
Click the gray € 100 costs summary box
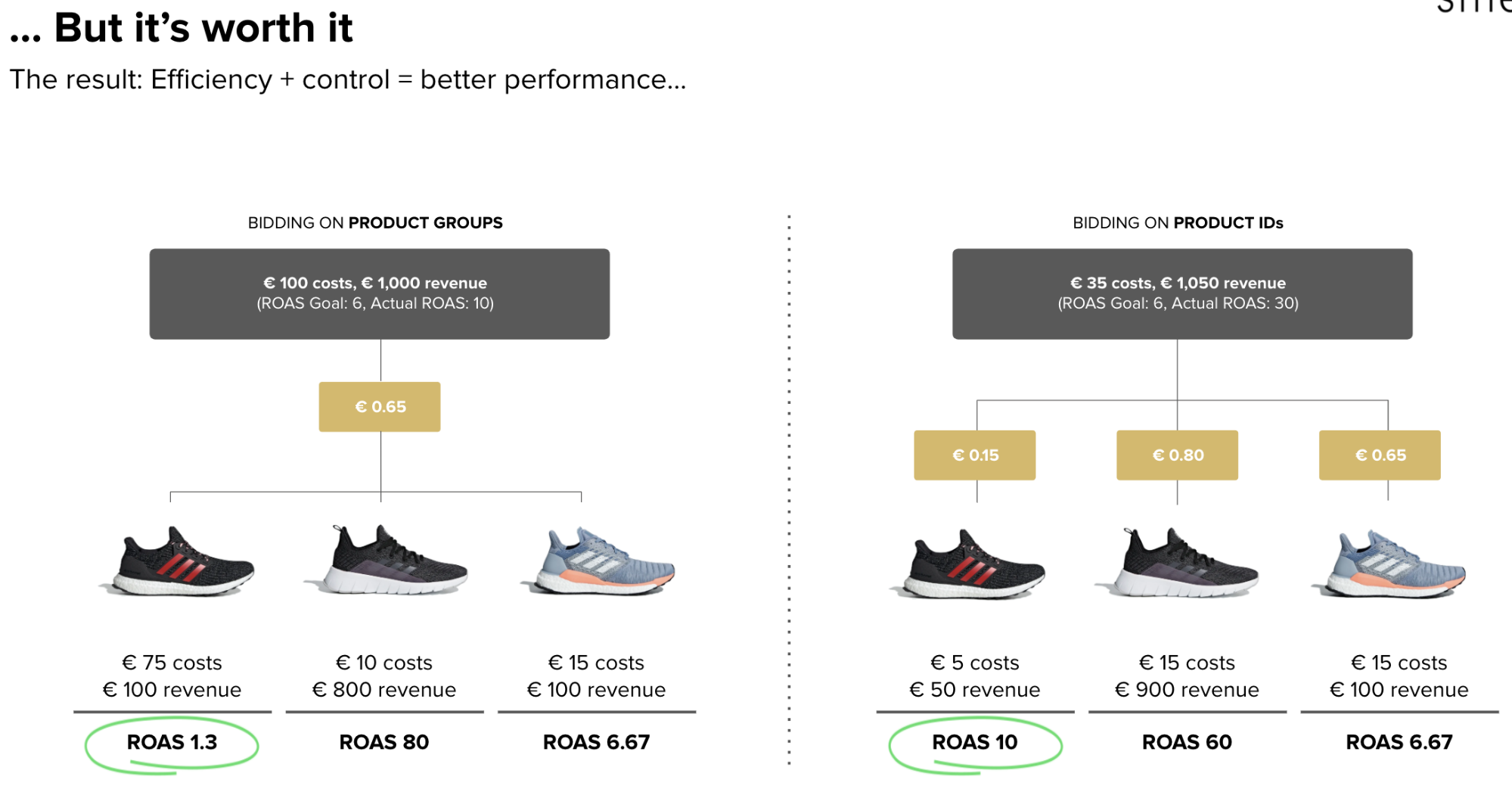[379, 294]
